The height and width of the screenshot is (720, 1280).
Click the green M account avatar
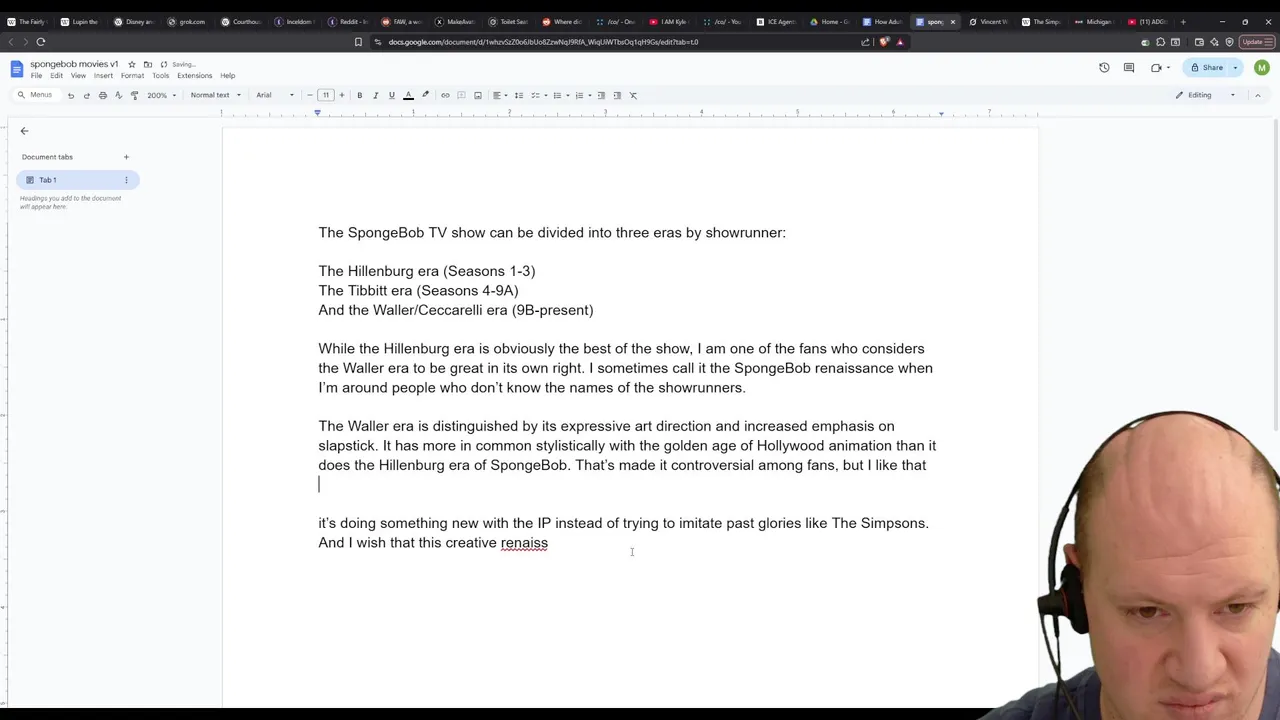pyautogui.click(x=1261, y=67)
